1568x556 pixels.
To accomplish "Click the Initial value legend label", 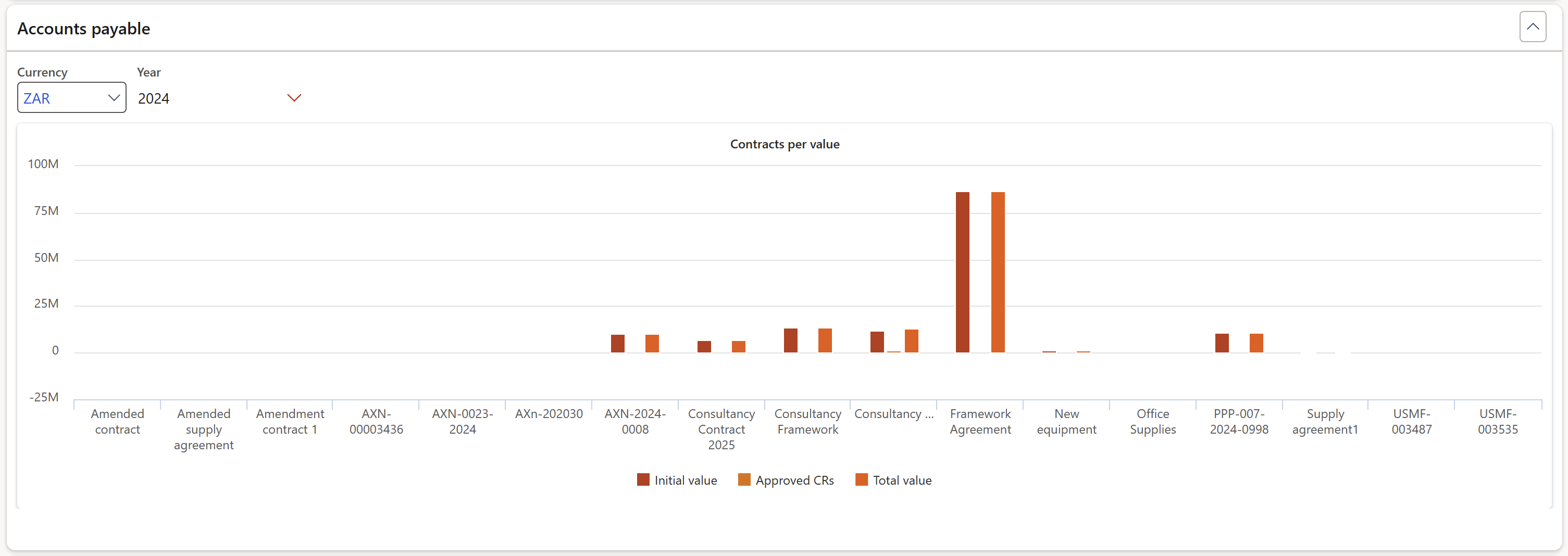I will [686, 481].
